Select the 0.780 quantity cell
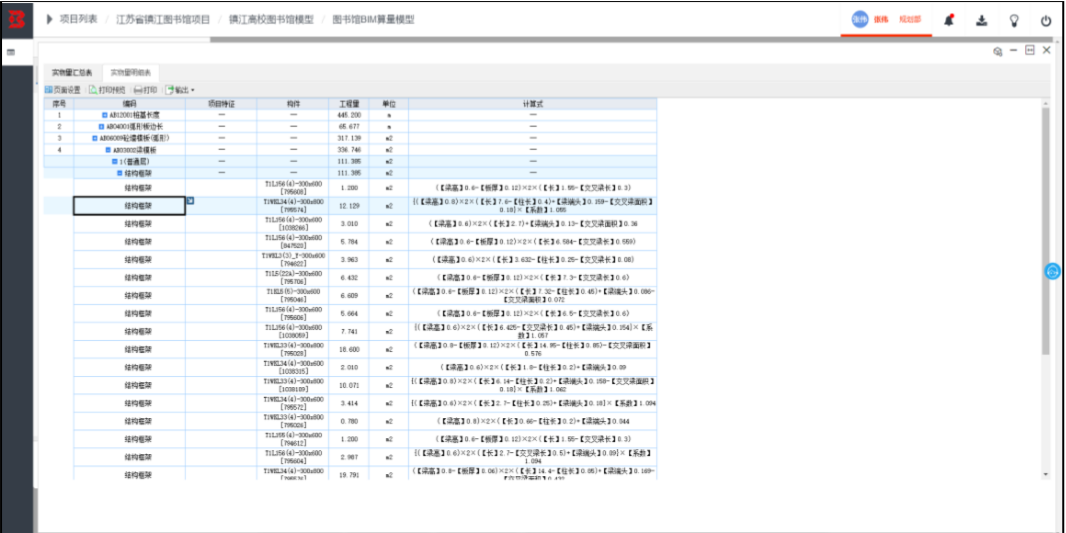 349,421
